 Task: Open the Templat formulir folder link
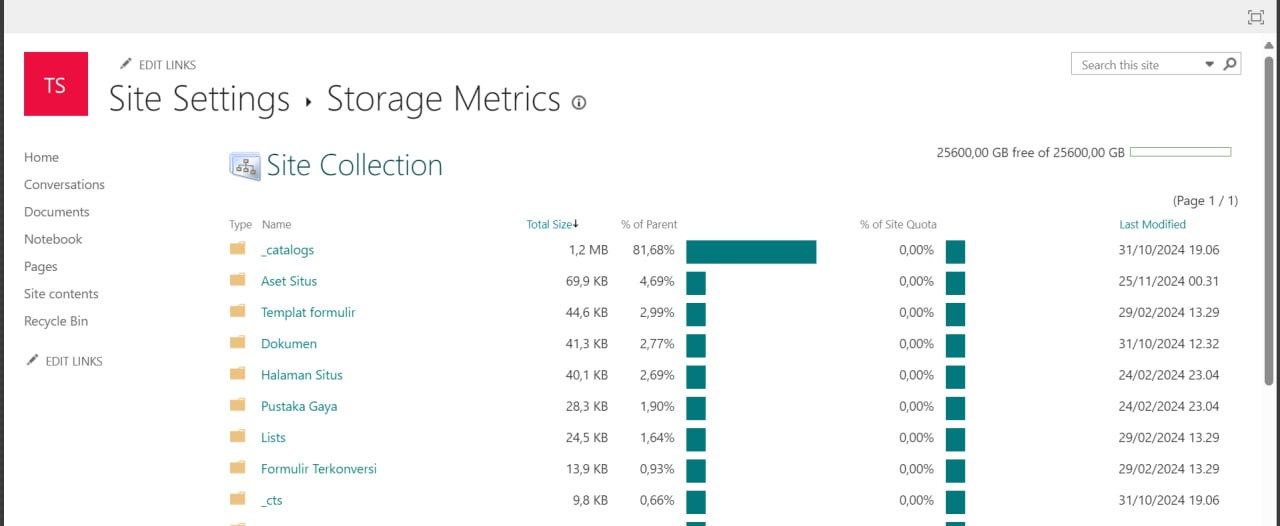308,312
